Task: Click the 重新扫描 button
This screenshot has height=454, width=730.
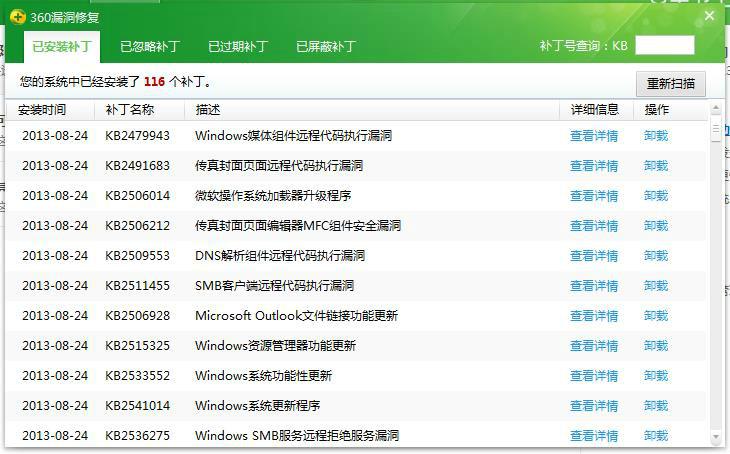Action: 671,84
